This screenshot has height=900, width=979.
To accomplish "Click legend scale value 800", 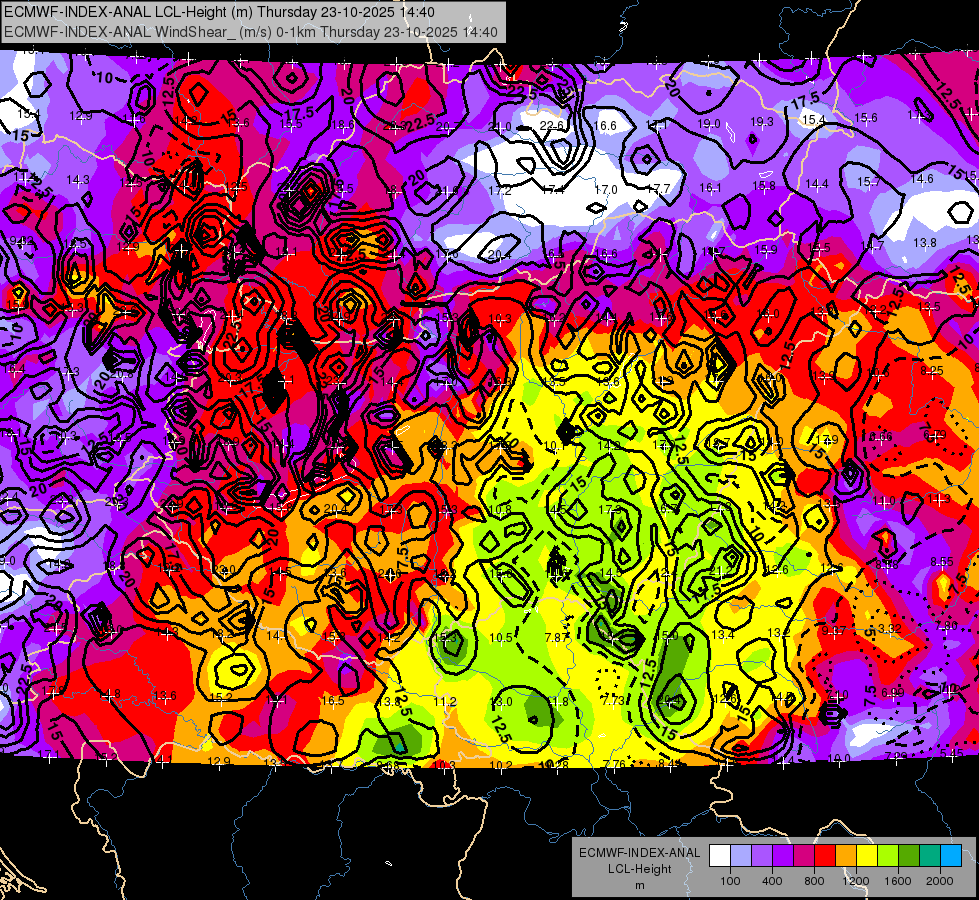I will (814, 881).
